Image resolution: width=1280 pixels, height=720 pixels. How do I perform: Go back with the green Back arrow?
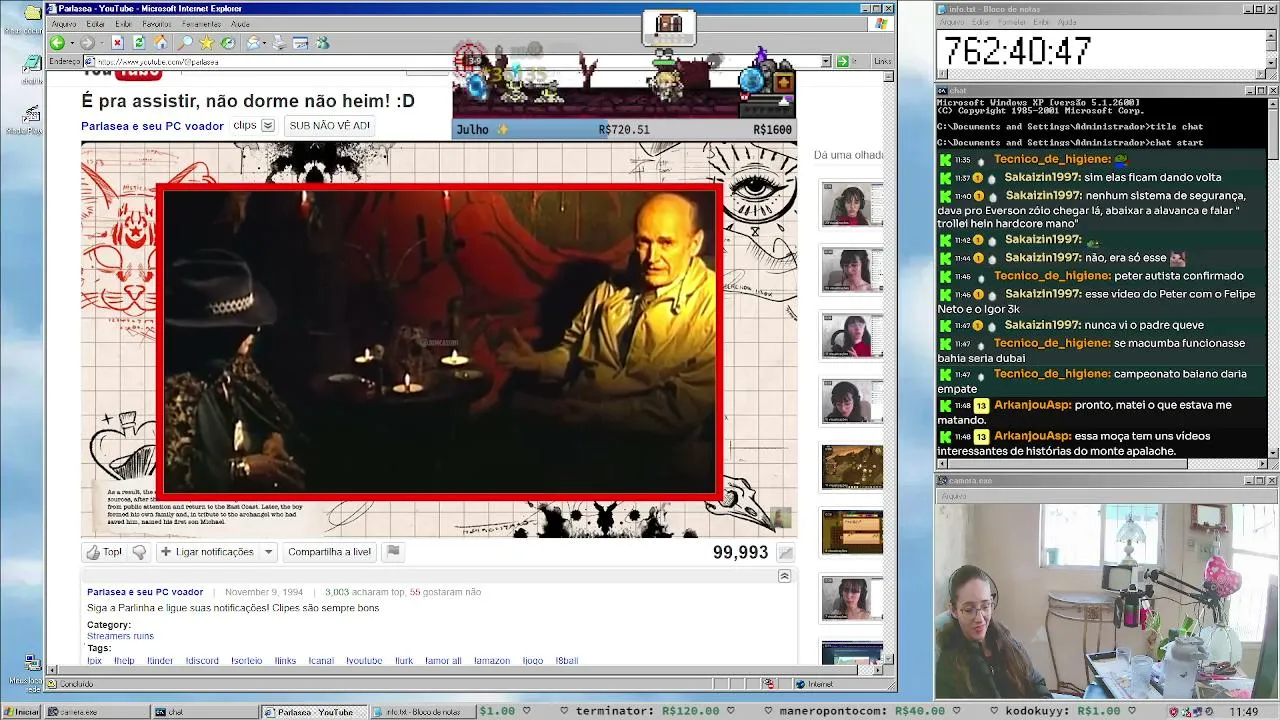57,43
